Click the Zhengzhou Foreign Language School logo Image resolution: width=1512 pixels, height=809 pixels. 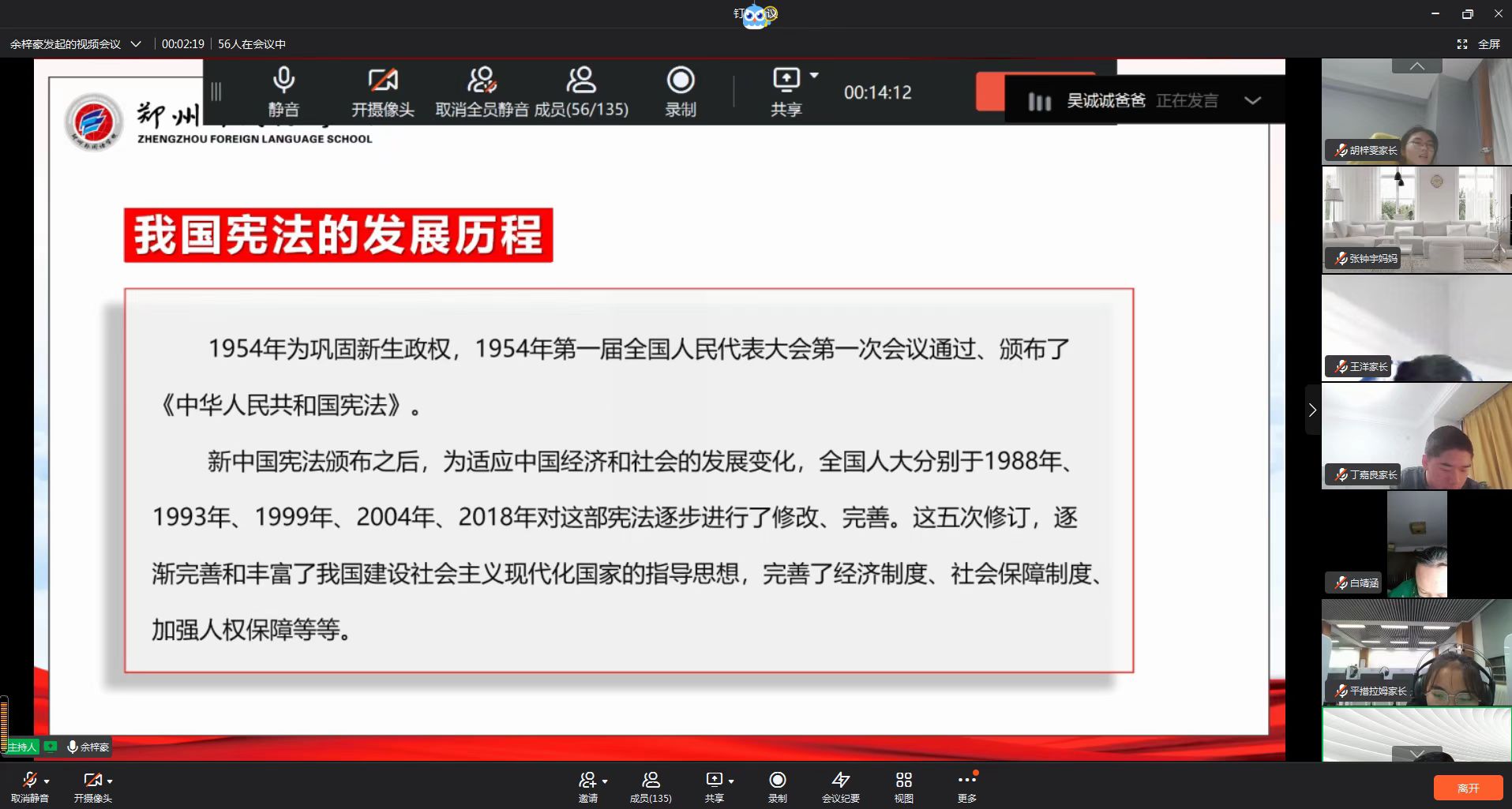94,122
